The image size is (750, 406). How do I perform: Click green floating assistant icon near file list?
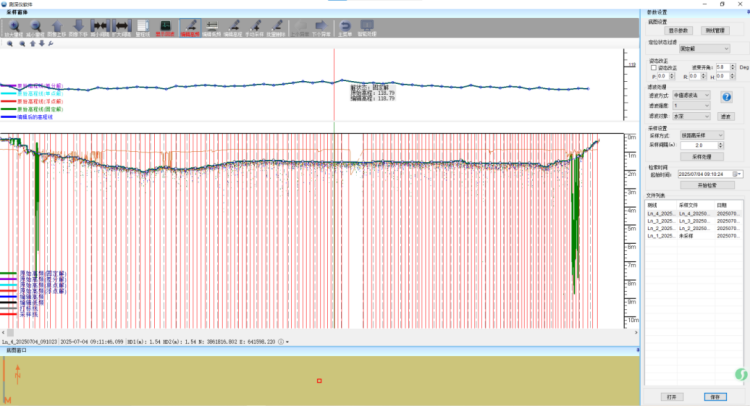(x=741, y=374)
